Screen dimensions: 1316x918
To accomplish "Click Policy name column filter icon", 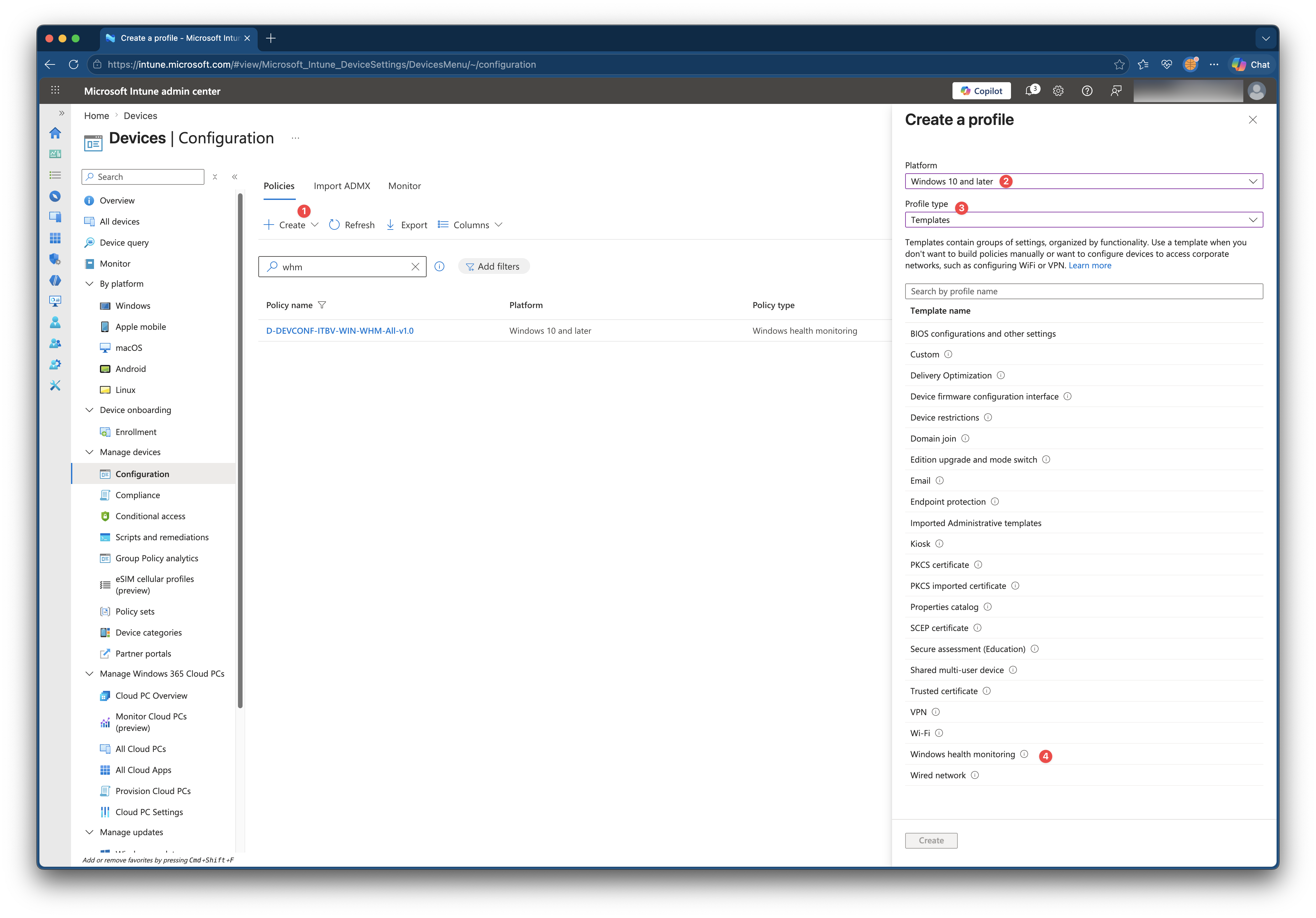I will coord(322,305).
